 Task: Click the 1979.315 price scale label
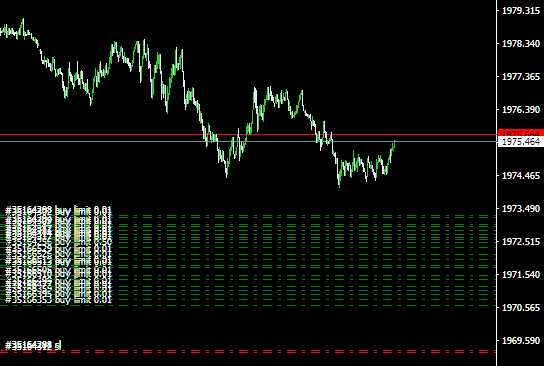tap(521, 11)
